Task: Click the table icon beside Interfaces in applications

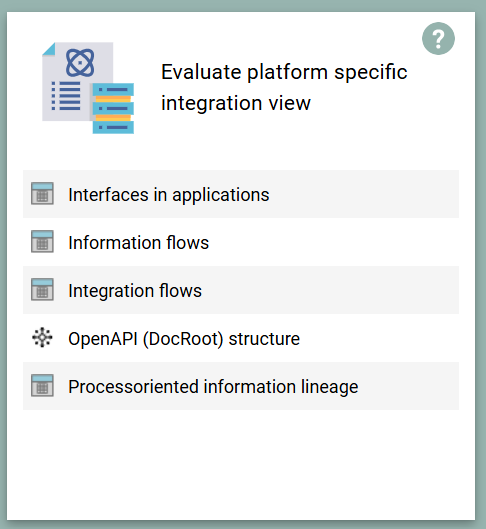Action: pos(42,194)
